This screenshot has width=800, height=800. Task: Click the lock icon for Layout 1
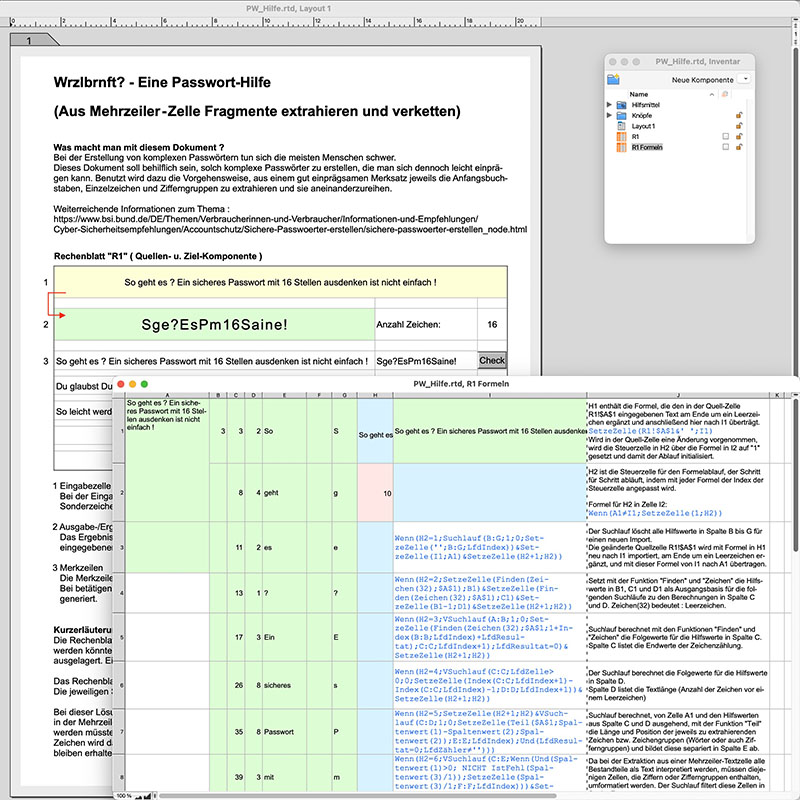[x=740, y=126]
